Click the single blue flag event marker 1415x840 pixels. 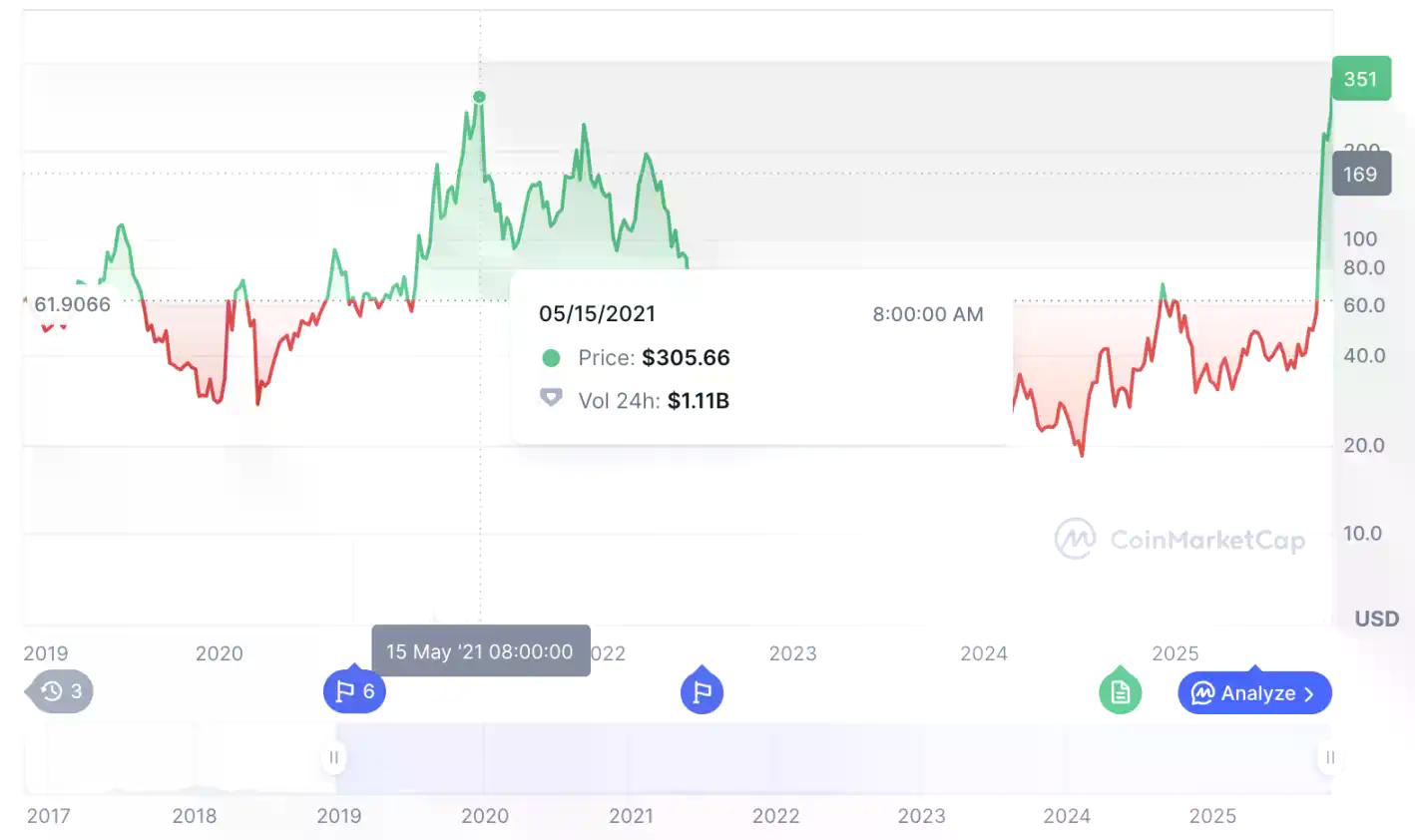[x=702, y=692]
